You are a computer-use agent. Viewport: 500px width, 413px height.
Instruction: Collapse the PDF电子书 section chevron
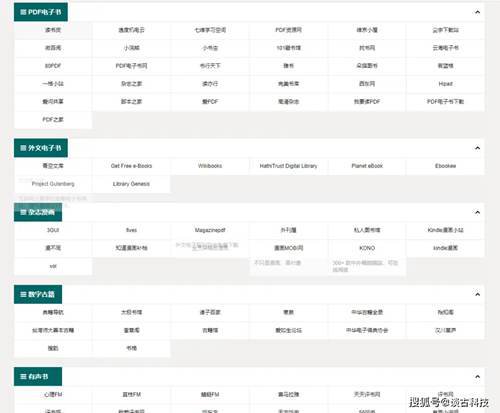tap(477, 12)
